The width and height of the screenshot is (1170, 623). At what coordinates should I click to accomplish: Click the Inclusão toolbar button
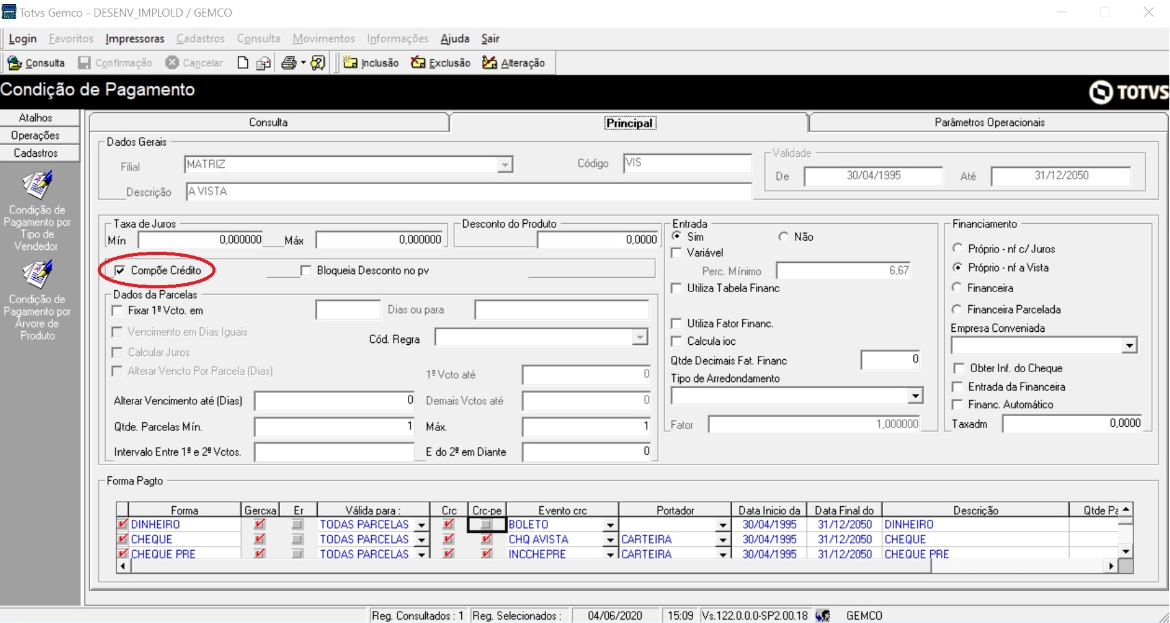(371, 63)
